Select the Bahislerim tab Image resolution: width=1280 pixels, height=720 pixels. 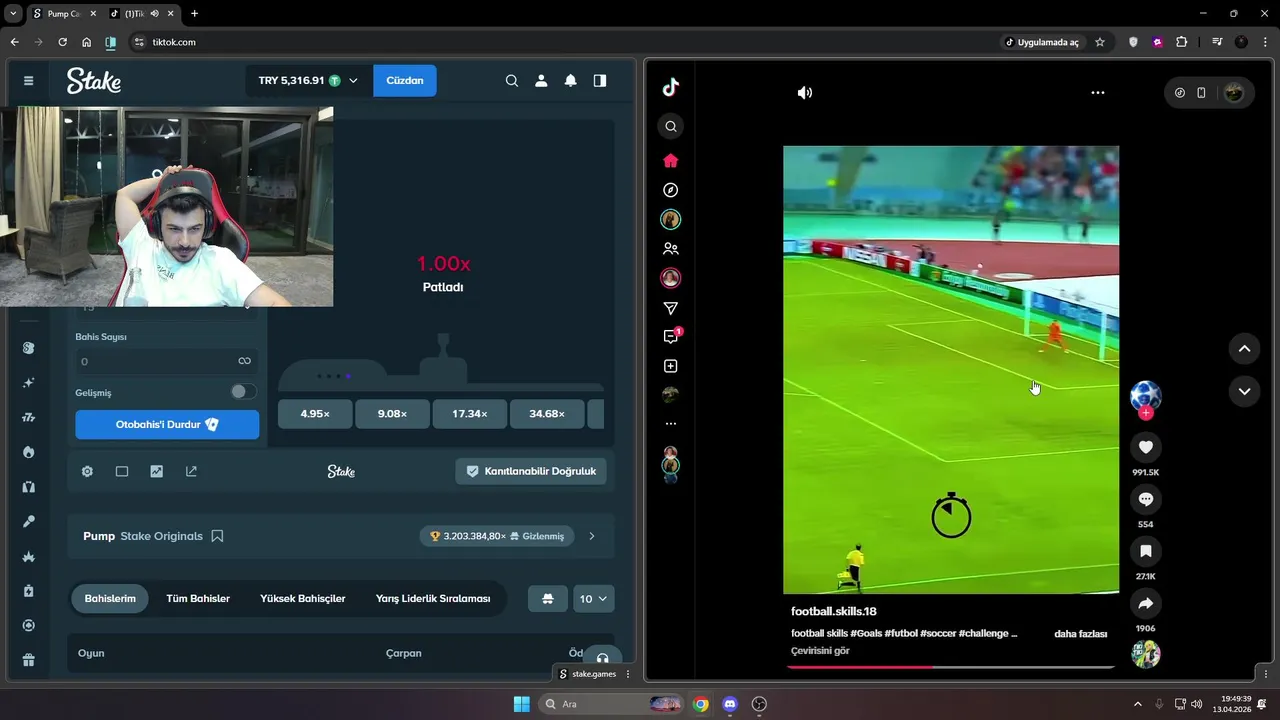pos(110,599)
